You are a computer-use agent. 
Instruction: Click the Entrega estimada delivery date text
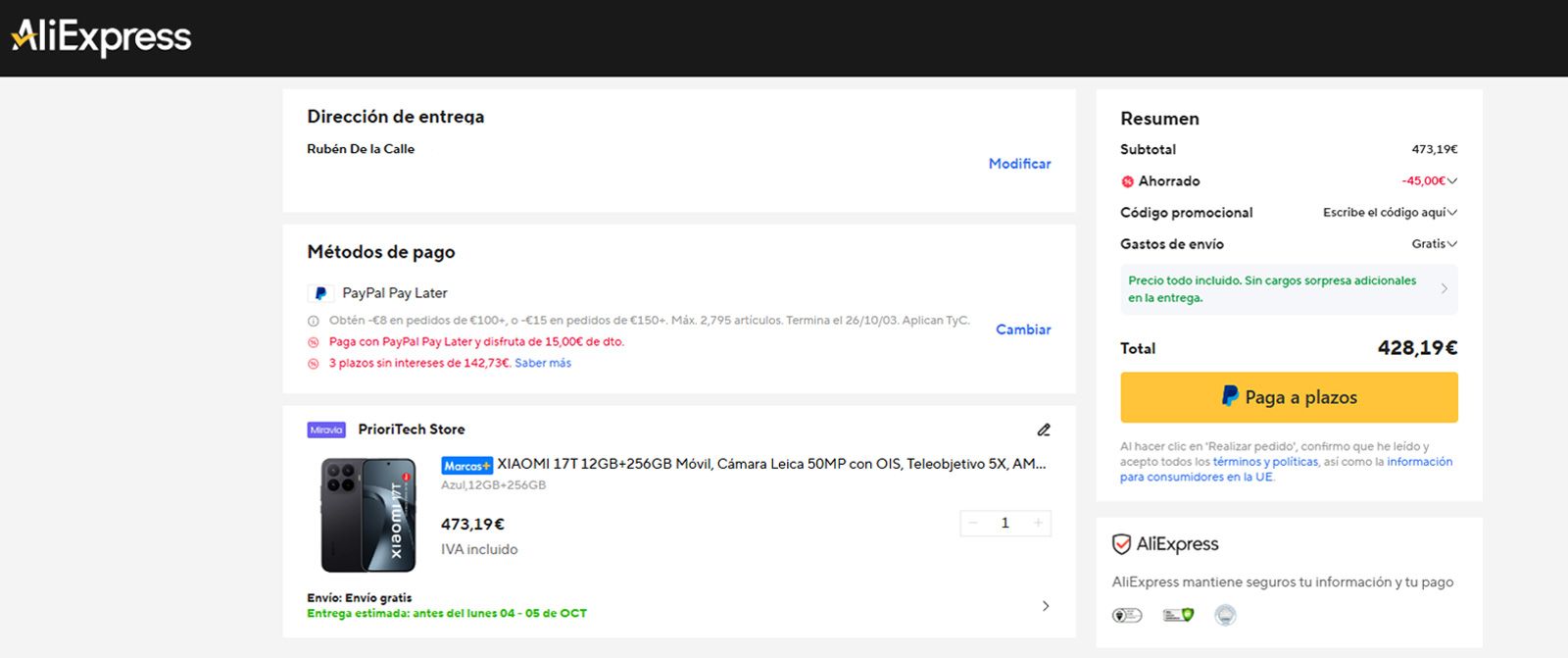coord(447,614)
